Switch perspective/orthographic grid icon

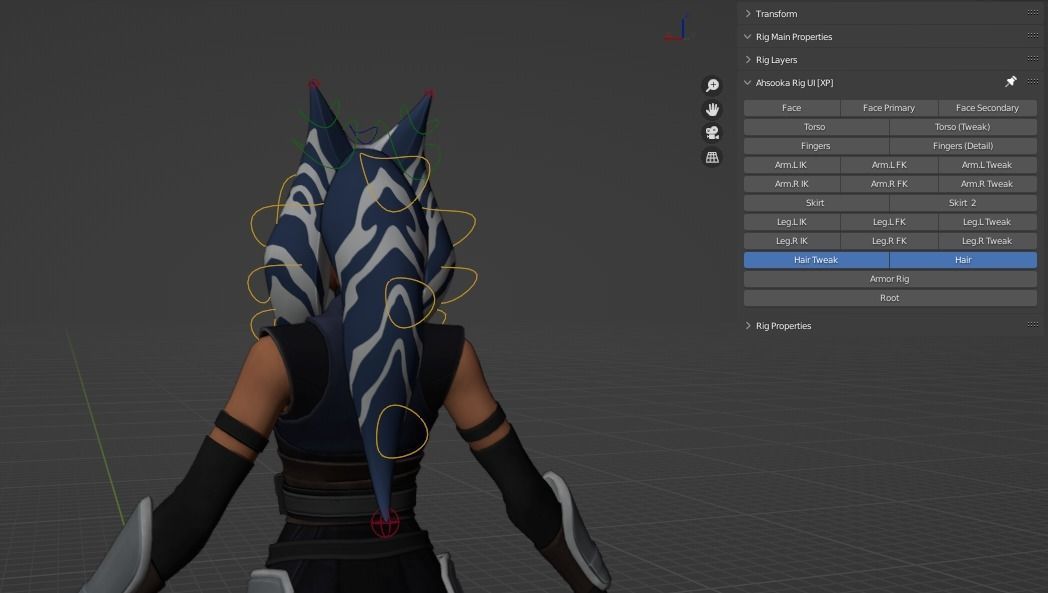[x=712, y=157]
